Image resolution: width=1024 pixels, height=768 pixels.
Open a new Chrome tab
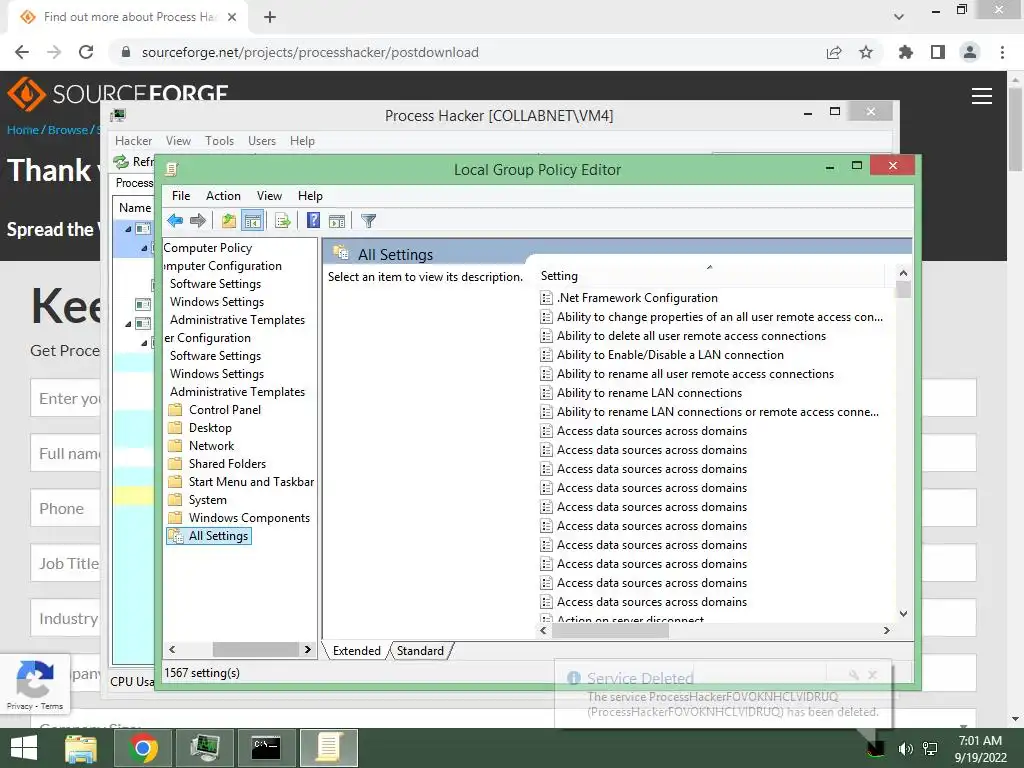point(270,17)
